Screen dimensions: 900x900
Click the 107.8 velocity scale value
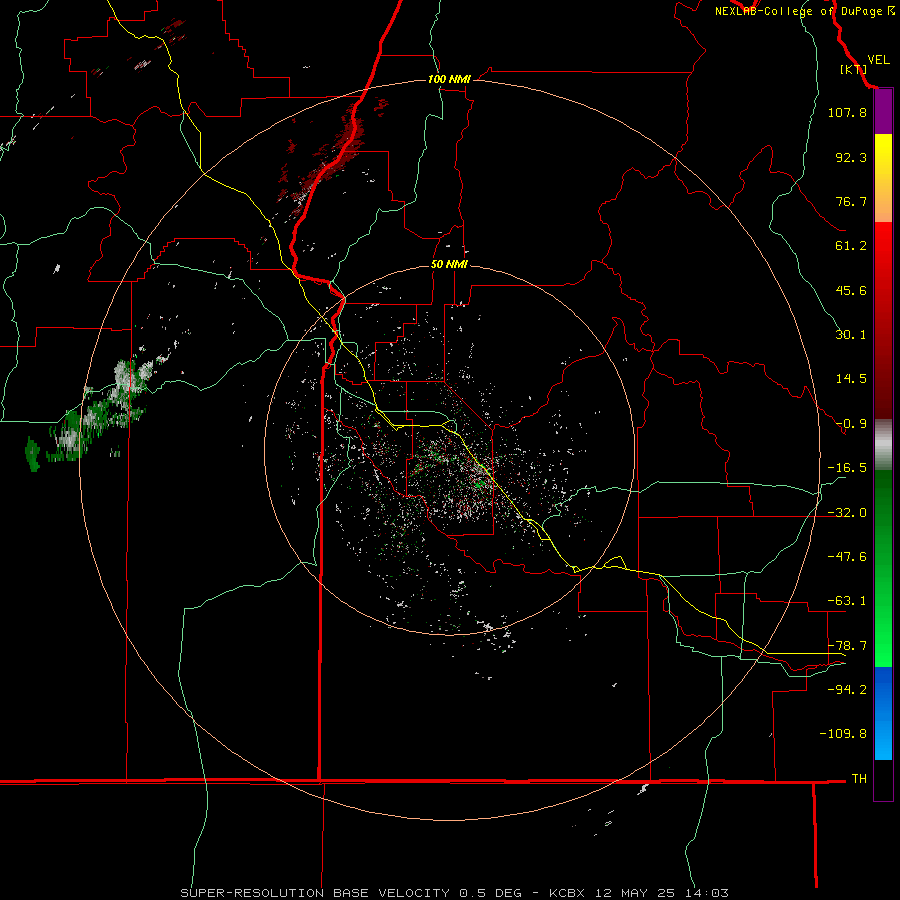pos(847,112)
